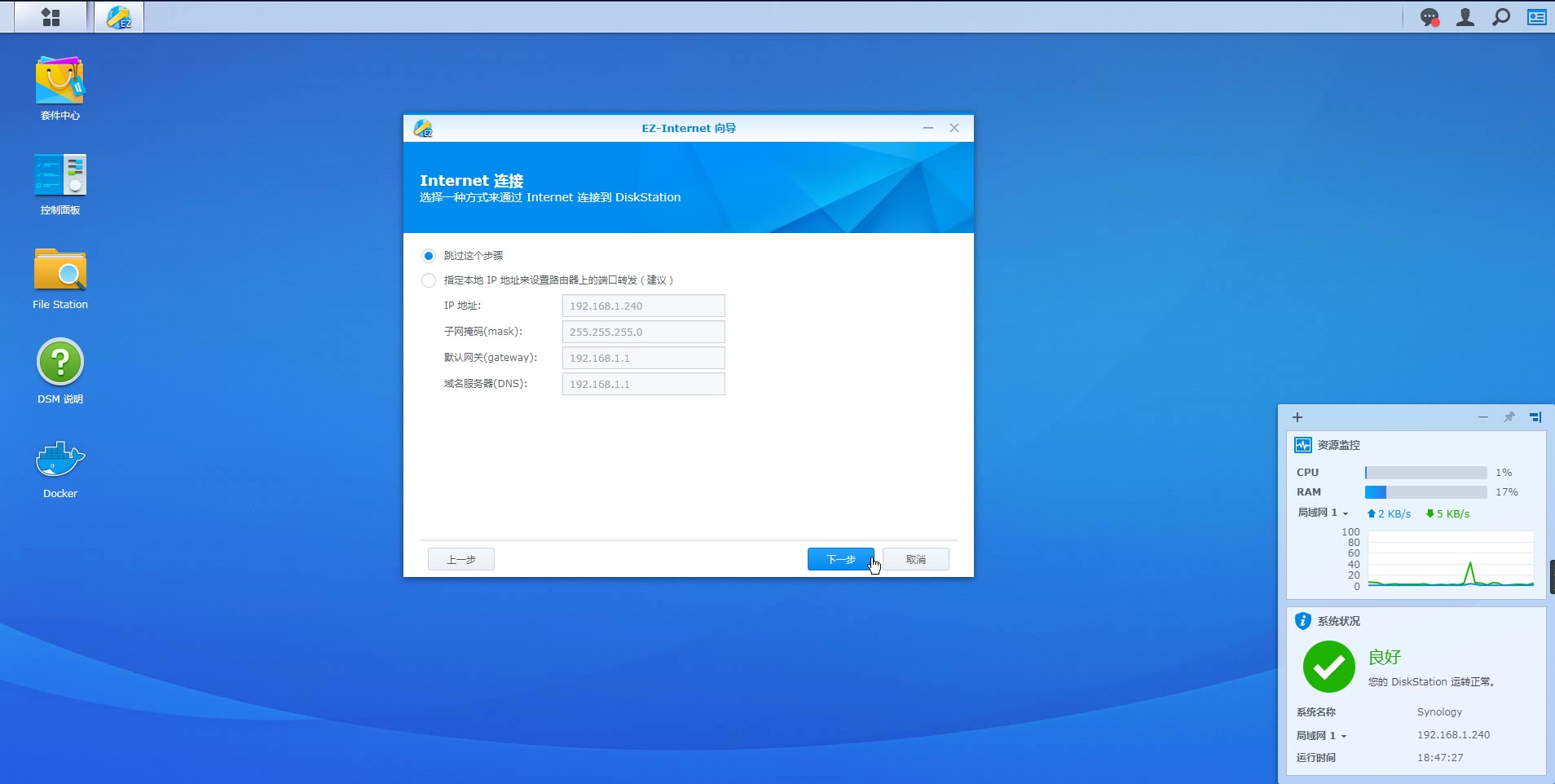This screenshot has width=1555, height=784.
Task: Select the 跳过这个步骤 radio option
Action: click(429, 256)
